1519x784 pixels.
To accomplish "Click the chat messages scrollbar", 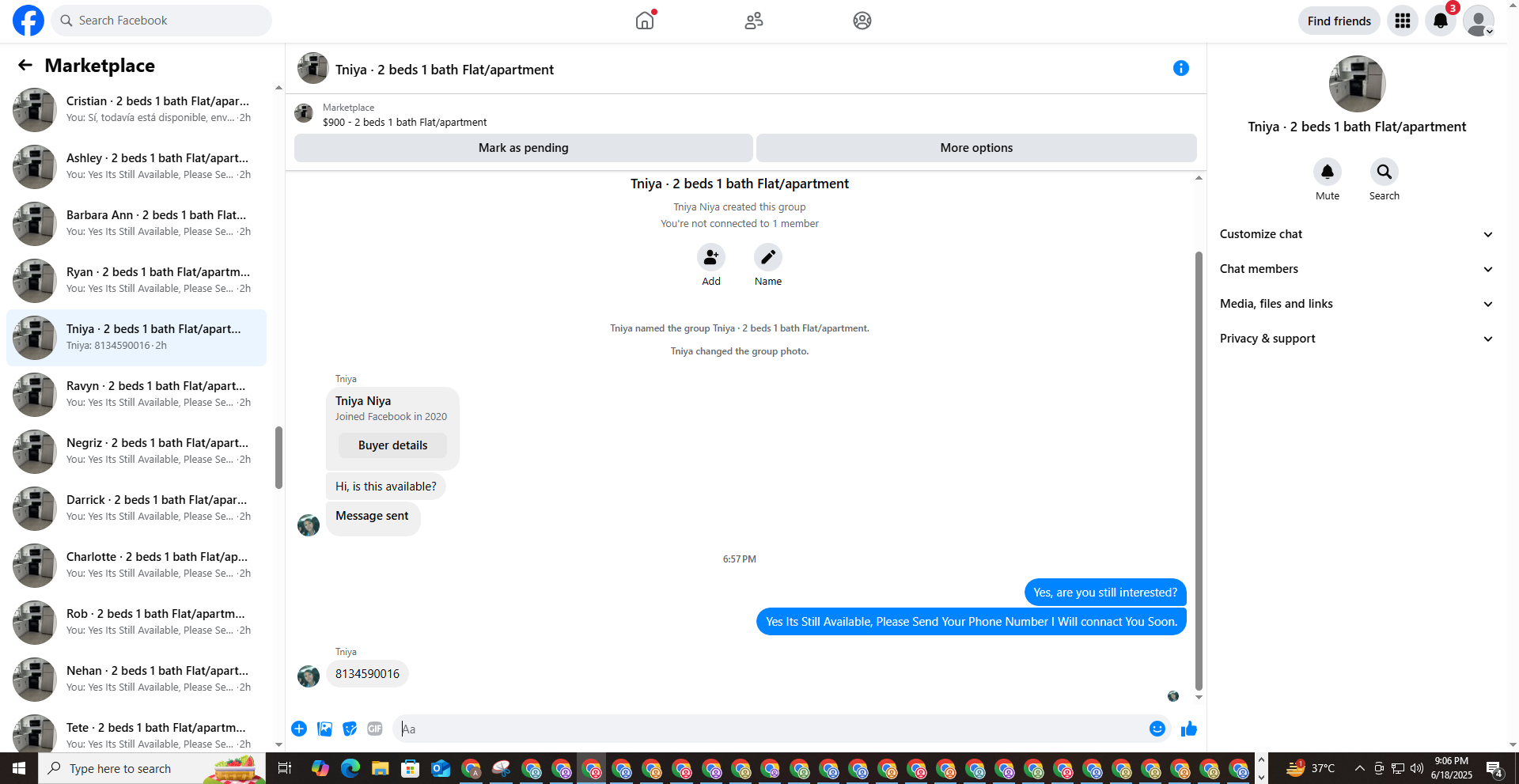I will coord(1199,471).
